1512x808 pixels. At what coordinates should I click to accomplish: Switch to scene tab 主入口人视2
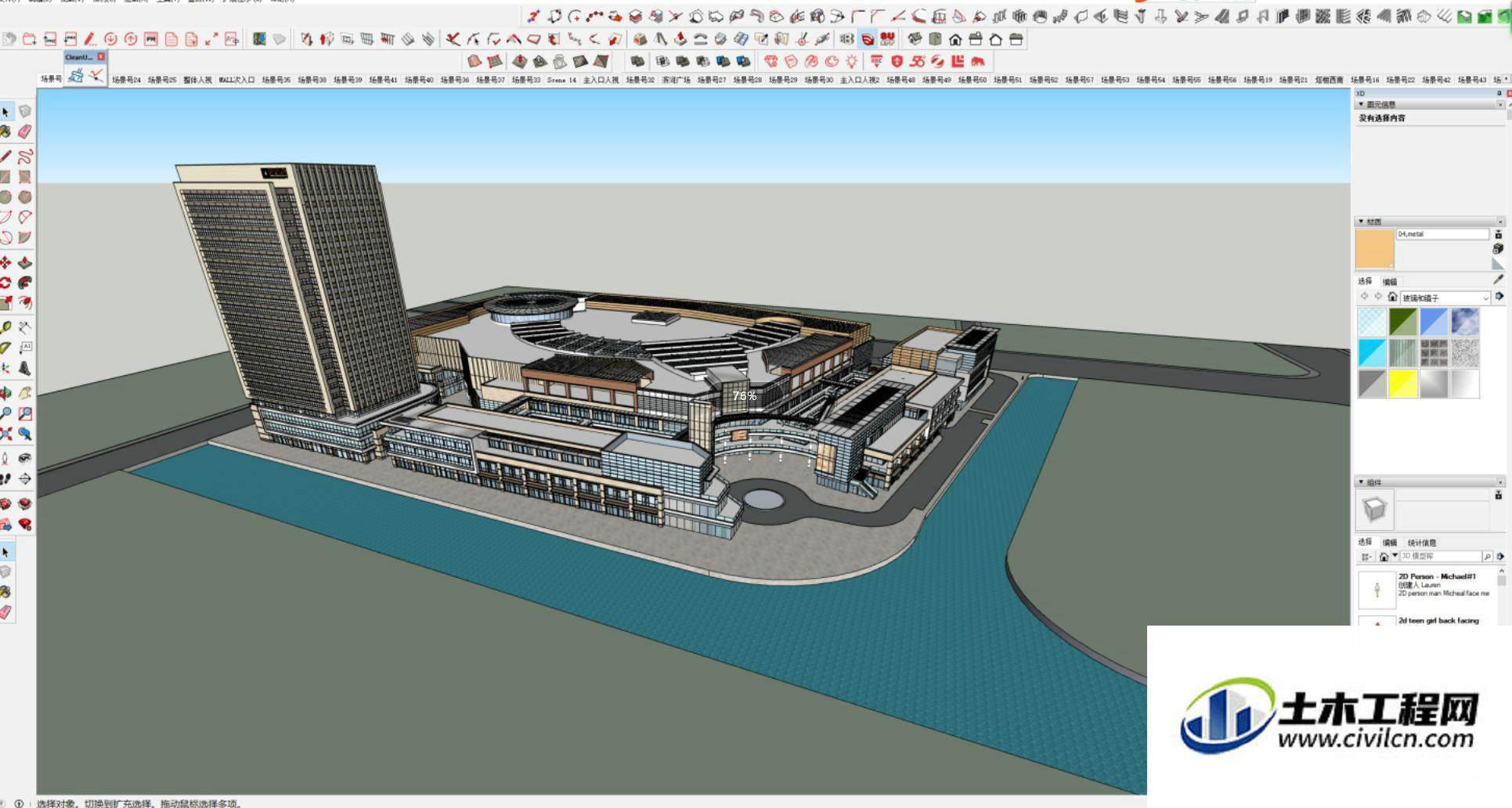[x=860, y=80]
